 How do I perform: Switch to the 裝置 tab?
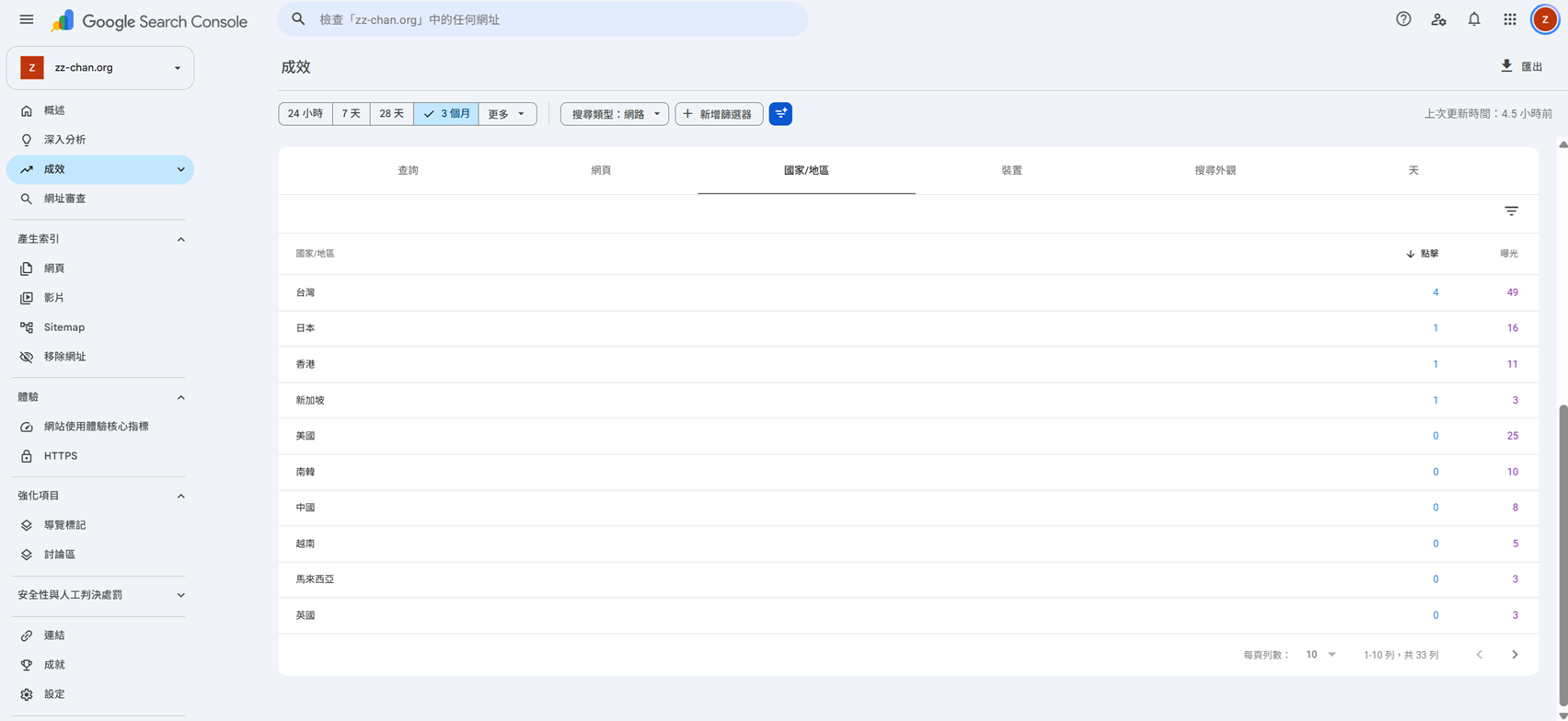pos(1012,171)
